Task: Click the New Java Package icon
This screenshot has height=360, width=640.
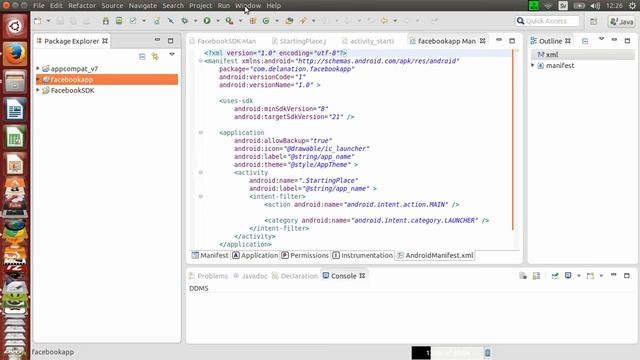Action: coord(253,21)
